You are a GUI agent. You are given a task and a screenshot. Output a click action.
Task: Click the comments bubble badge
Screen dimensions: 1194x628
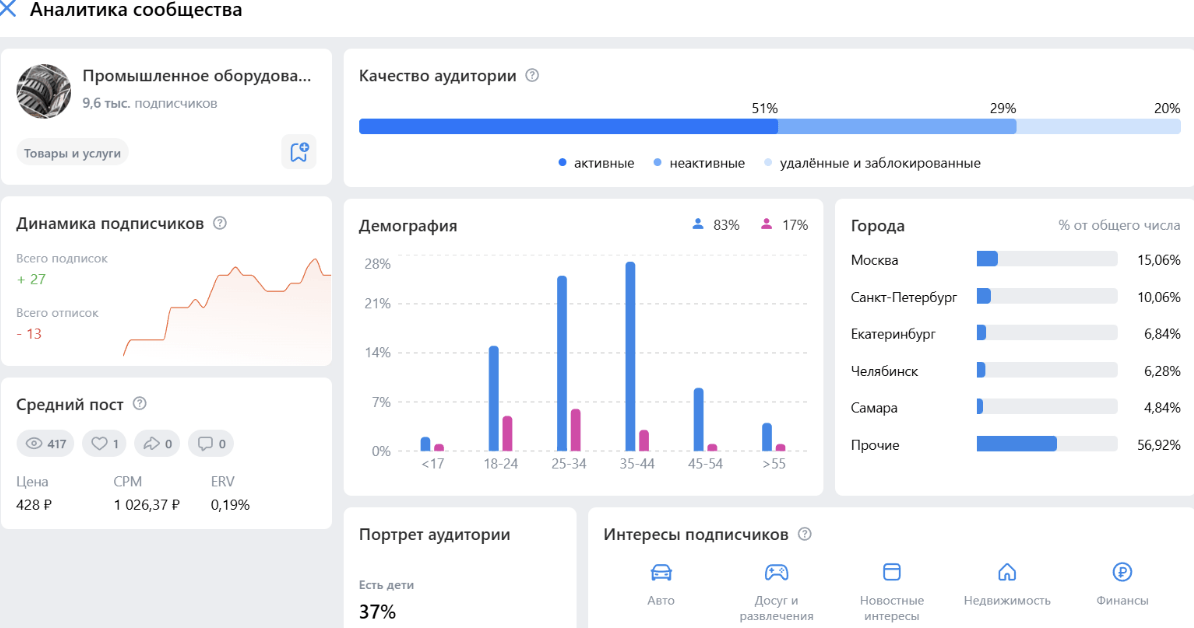tap(211, 444)
